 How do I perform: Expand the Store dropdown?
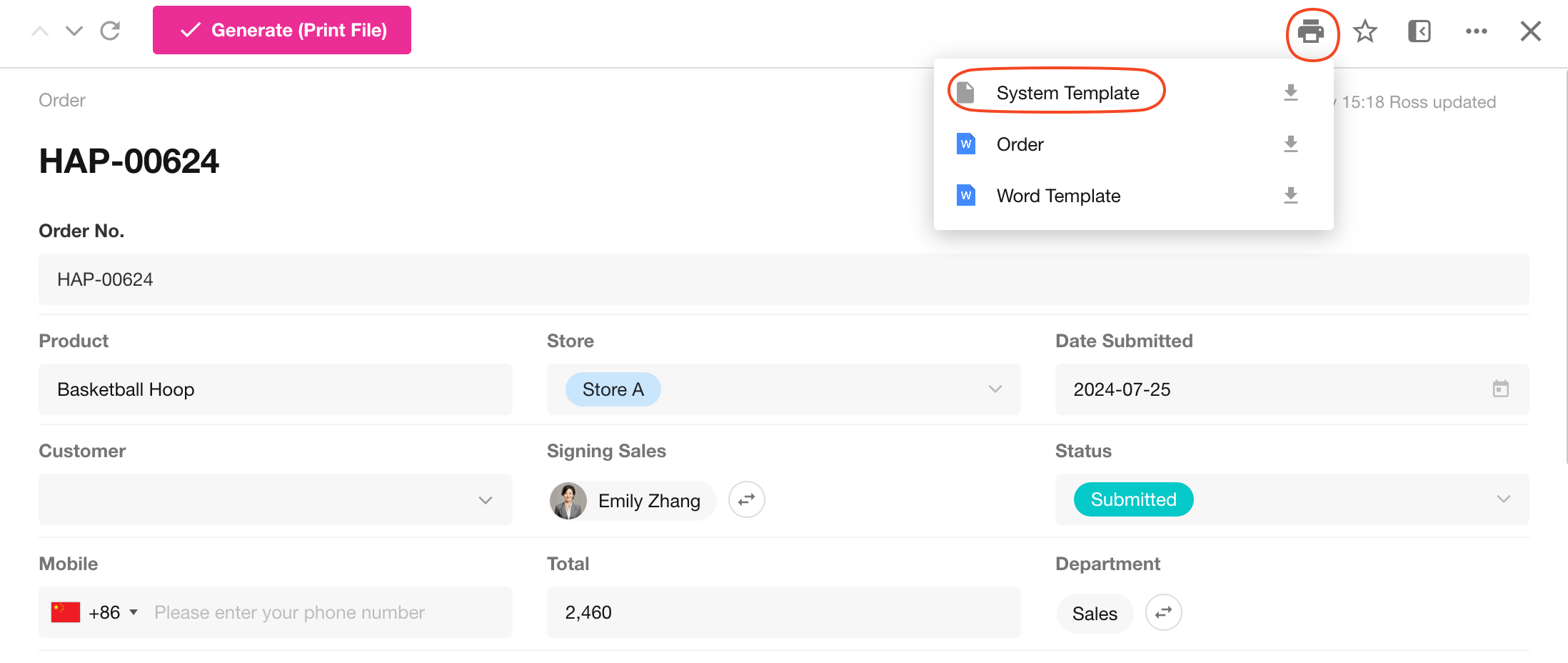pos(995,389)
